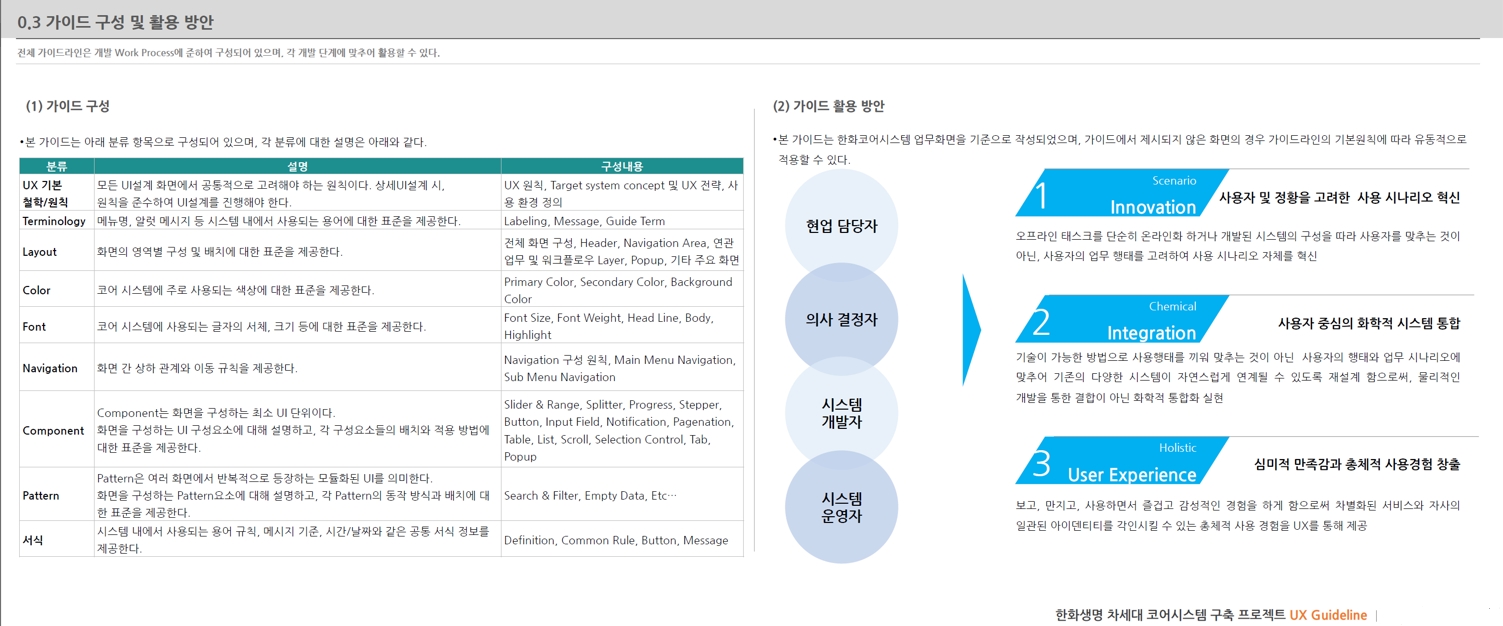Click the Pattern row label
The image size is (1503, 626).
tap(41, 495)
